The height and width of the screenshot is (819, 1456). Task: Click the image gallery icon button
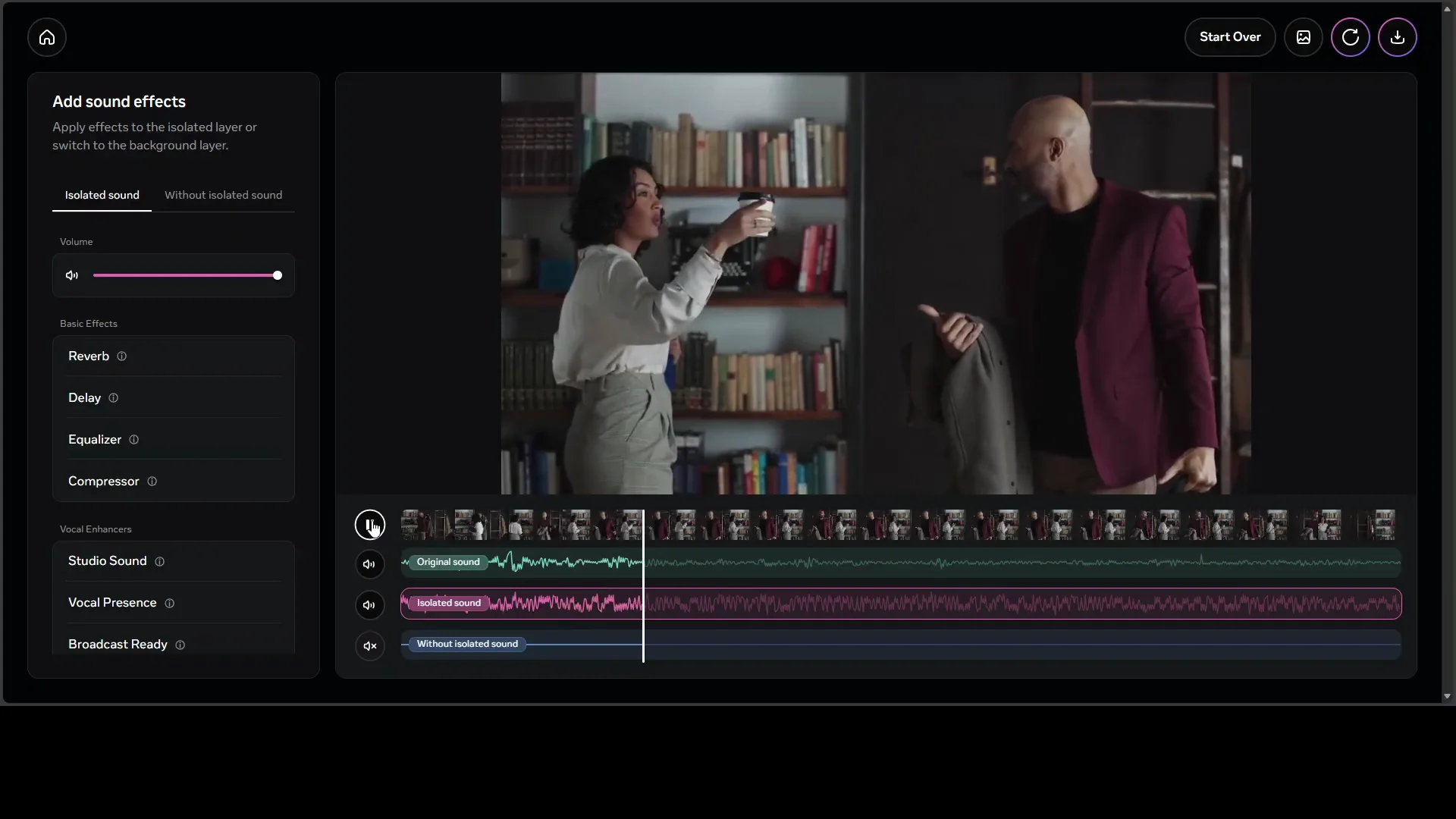point(1303,37)
